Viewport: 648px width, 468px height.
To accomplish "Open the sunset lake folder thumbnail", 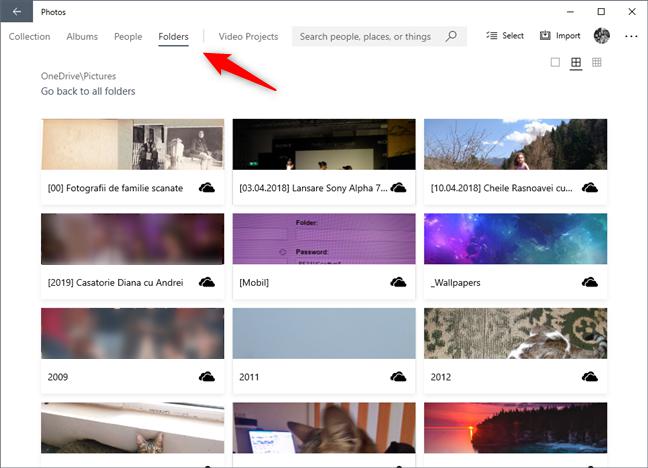I will [x=515, y=428].
